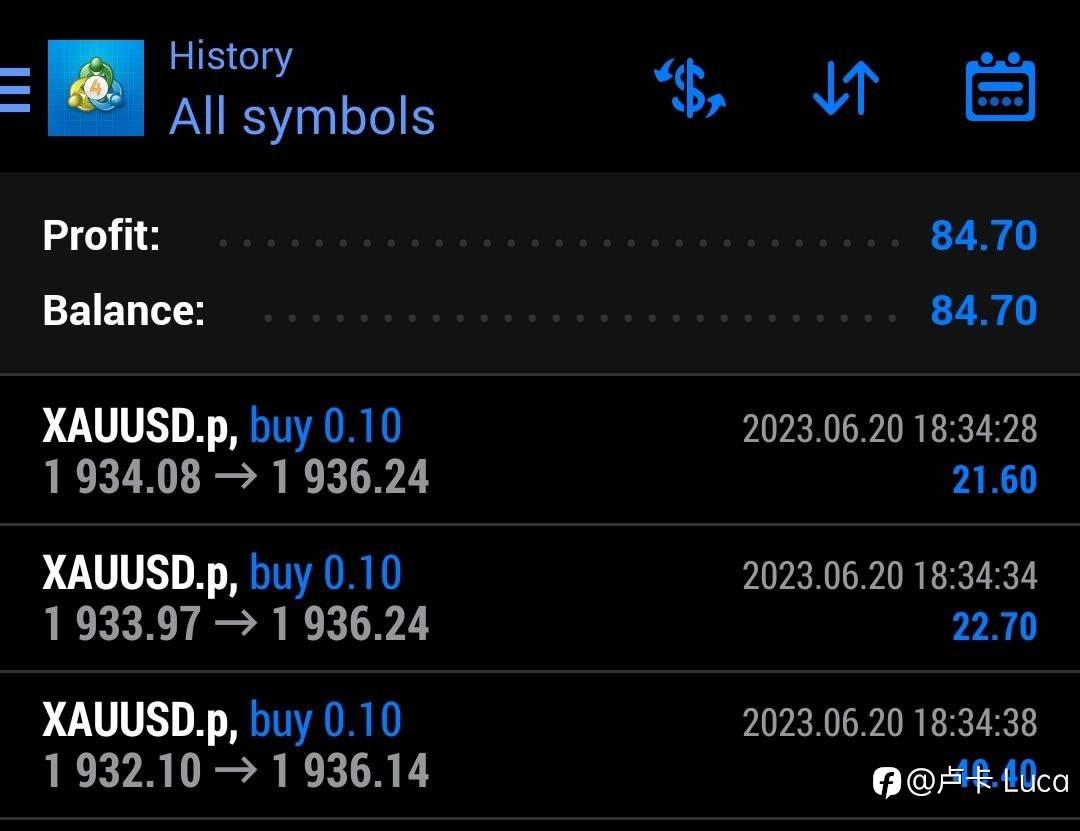The image size is (1080, 831).
Task: Tap the Facebook watermark logo
Action: [x=886, y=782]
